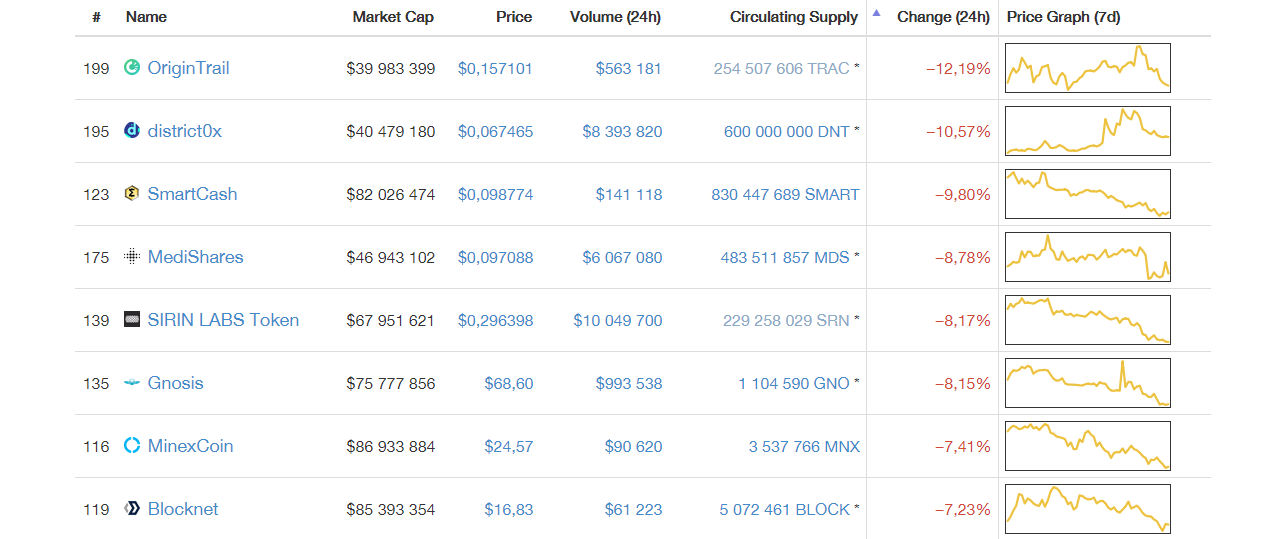The image size is (1280, 539).
Task: Click the SmartCash coin logo icon
Action: pyautogui.click(x=131, y=194)
